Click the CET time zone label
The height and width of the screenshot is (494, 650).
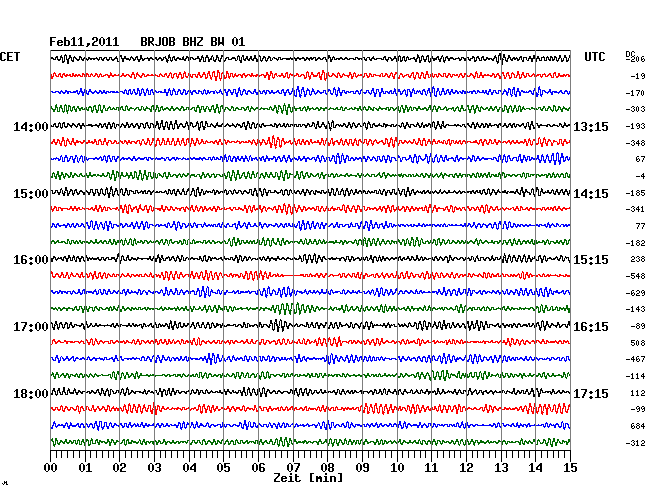pos(10,57)
